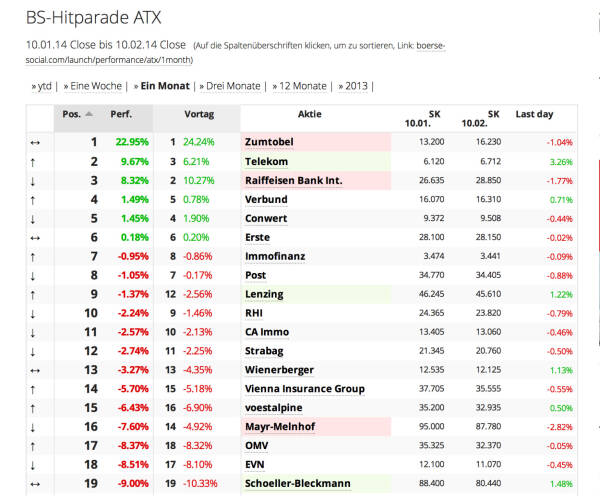600x496 pixels.
Task: Open the Zumtobel stock link
Action: [269, 142]
